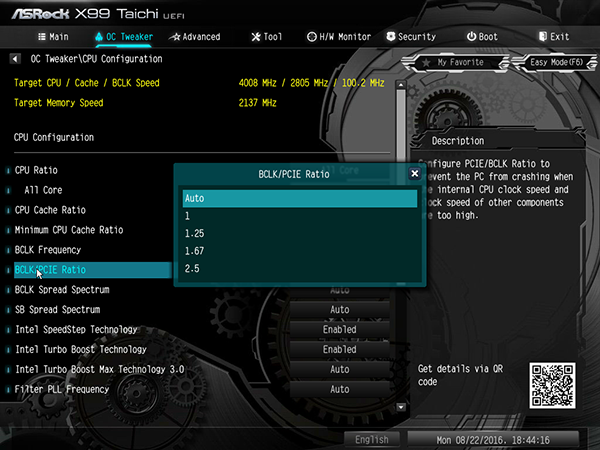Select the CPU Ratio setting
This screenshot has width=600, height=450.
pos(36,170)
